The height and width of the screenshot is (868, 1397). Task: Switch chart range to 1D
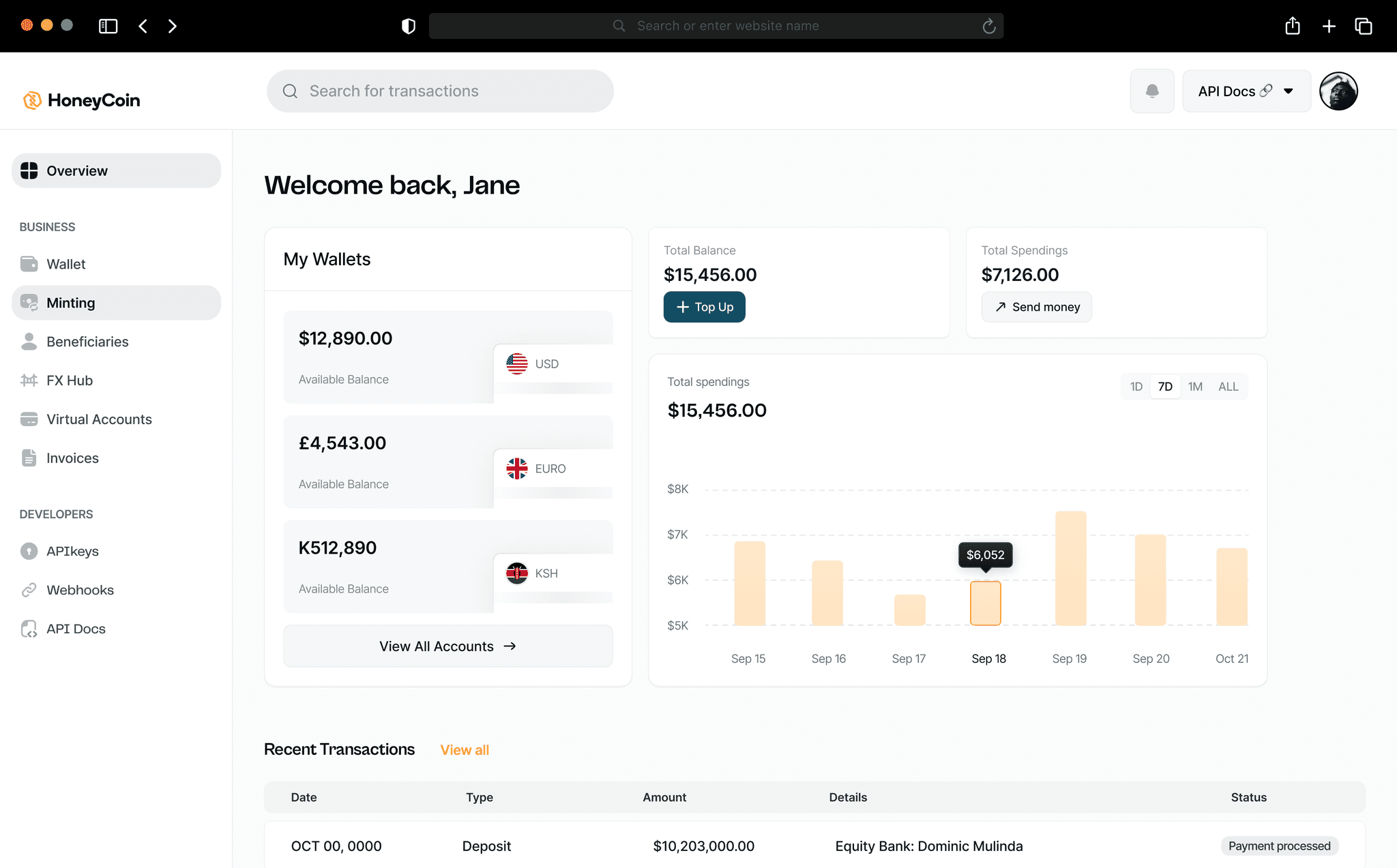tap(1136, 387)
